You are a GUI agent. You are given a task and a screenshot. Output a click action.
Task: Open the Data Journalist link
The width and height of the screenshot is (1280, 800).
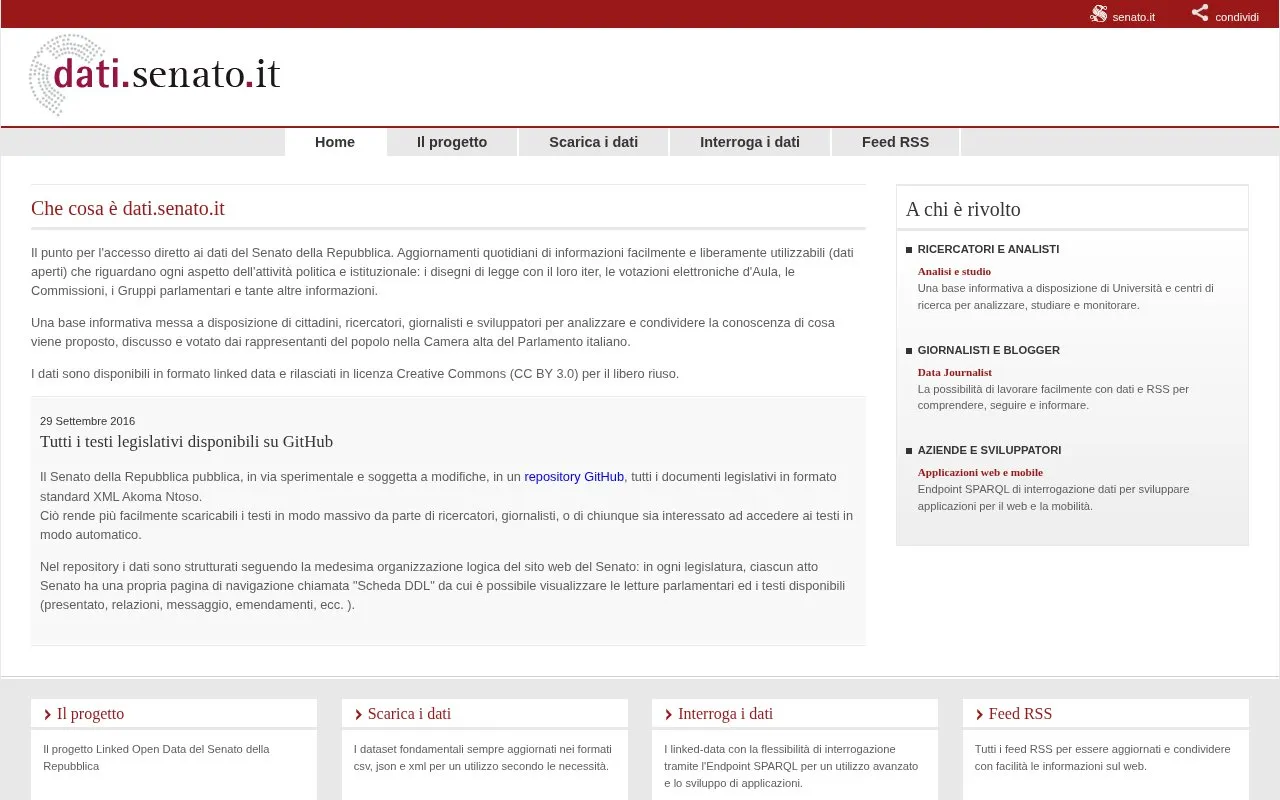coord(955,372)
